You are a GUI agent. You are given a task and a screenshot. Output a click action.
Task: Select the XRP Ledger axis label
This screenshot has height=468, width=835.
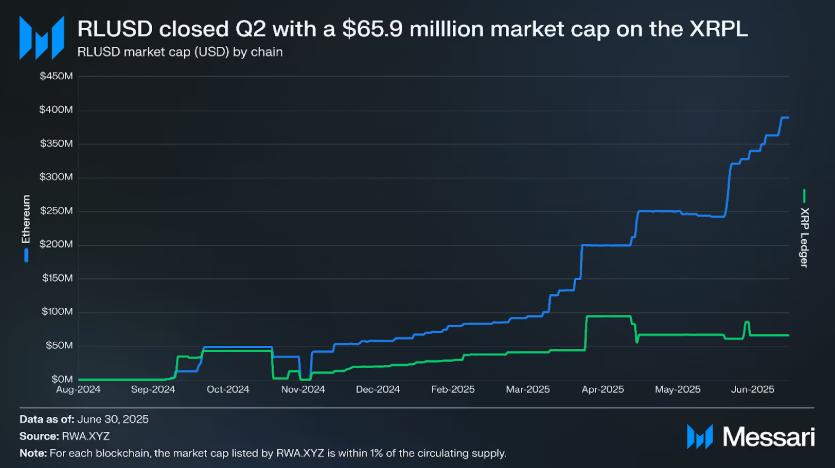[x=804, y=237]
